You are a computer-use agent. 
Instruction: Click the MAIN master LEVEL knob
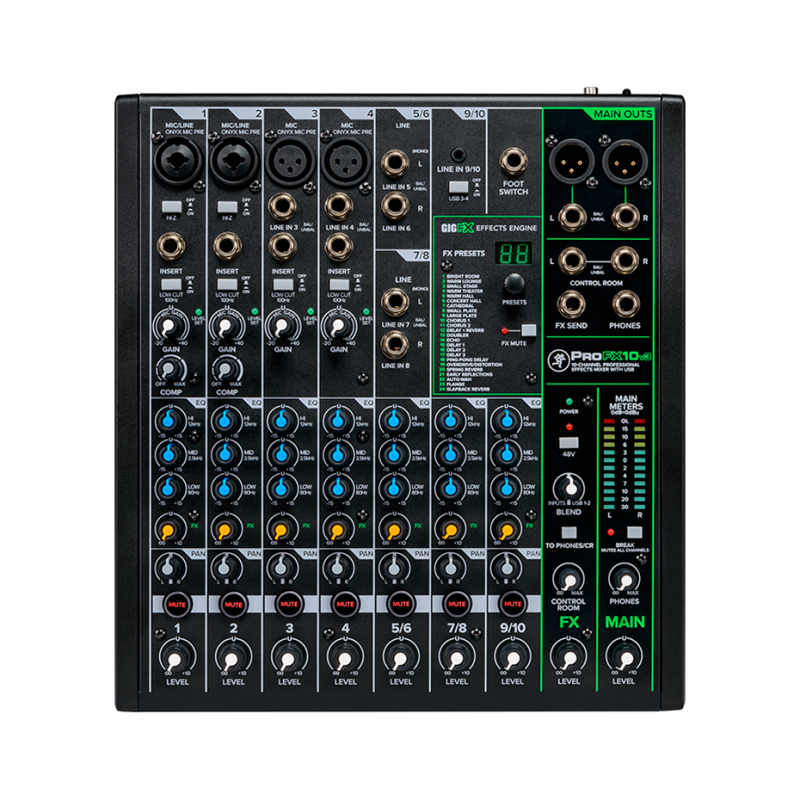[x=624, y=657]
